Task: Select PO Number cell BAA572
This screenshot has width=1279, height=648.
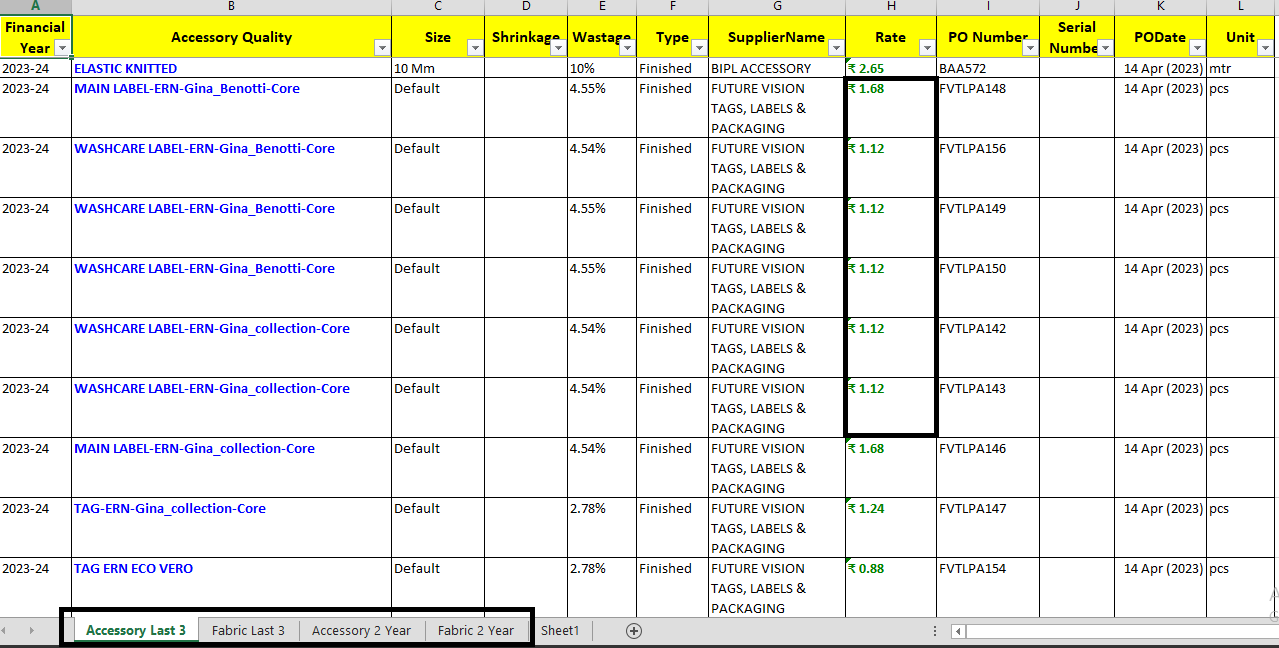Action: [x=988, y=68]
